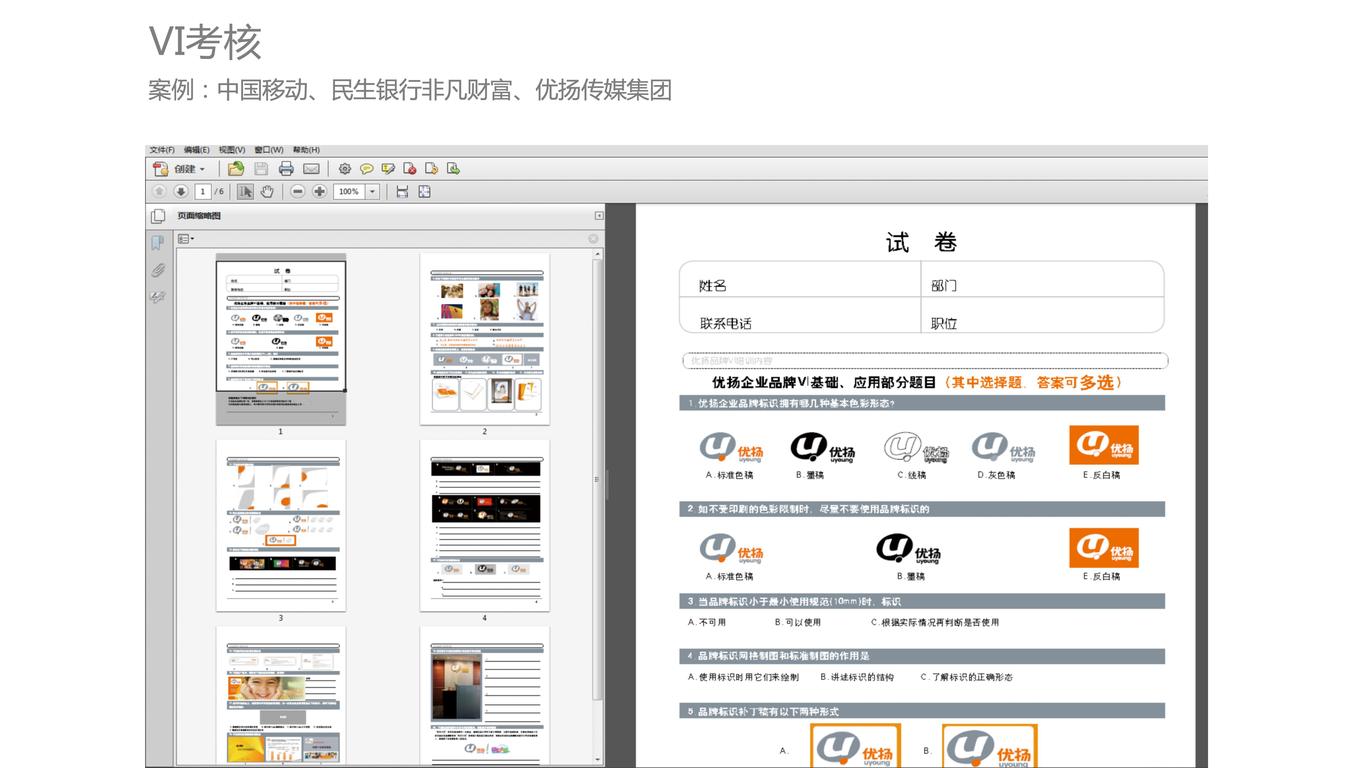Click the zoom out minus button
The height and width of the screenshot is (768, 1366).
pyautogui.click(x=298, y=191)
